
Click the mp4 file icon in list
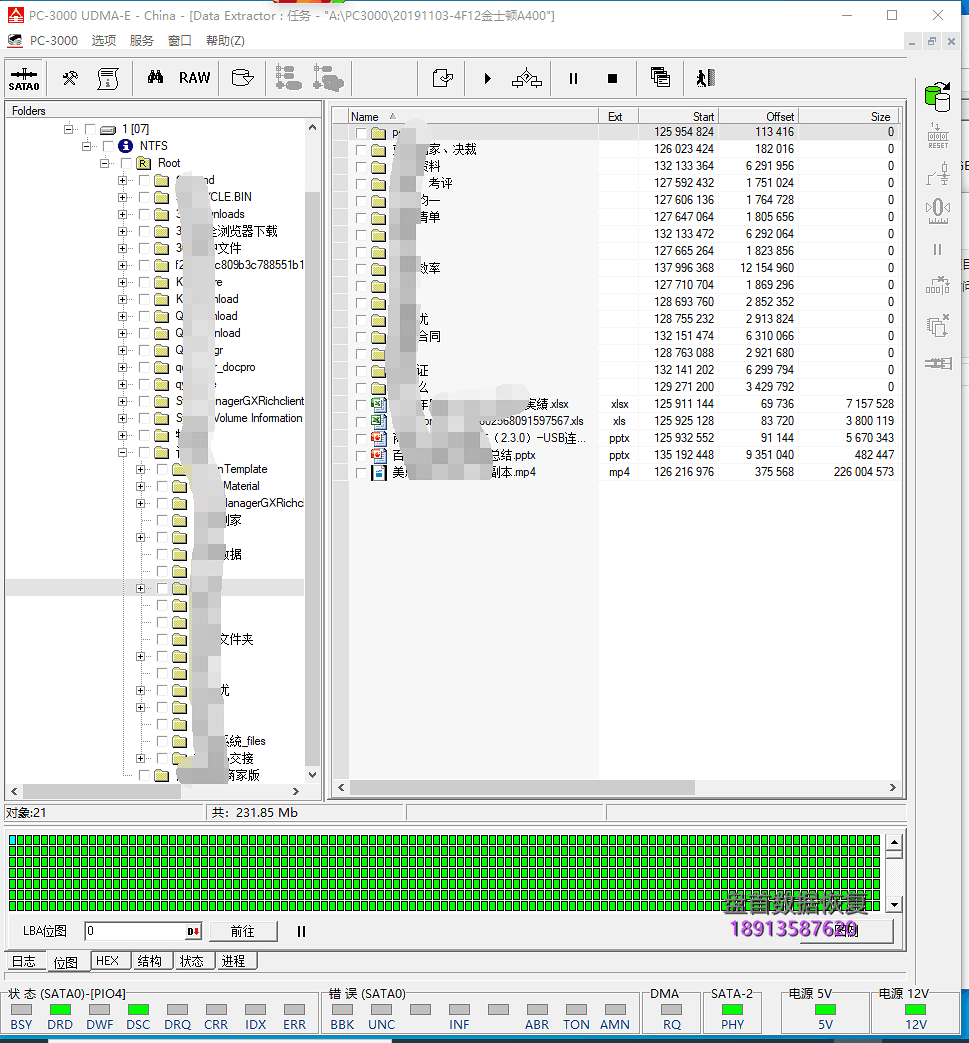[378, 472]
